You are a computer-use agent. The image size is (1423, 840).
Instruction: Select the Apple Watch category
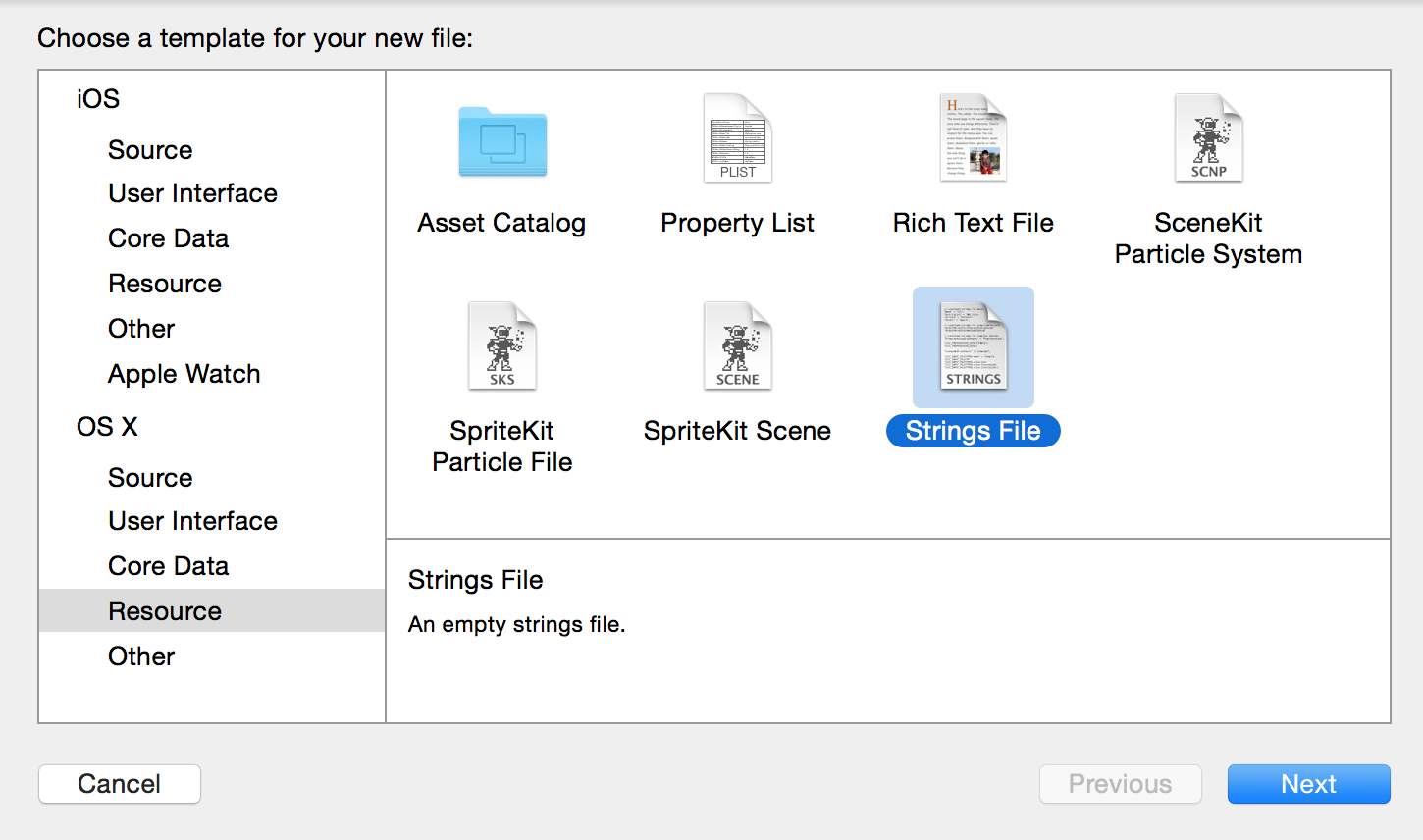184,373
